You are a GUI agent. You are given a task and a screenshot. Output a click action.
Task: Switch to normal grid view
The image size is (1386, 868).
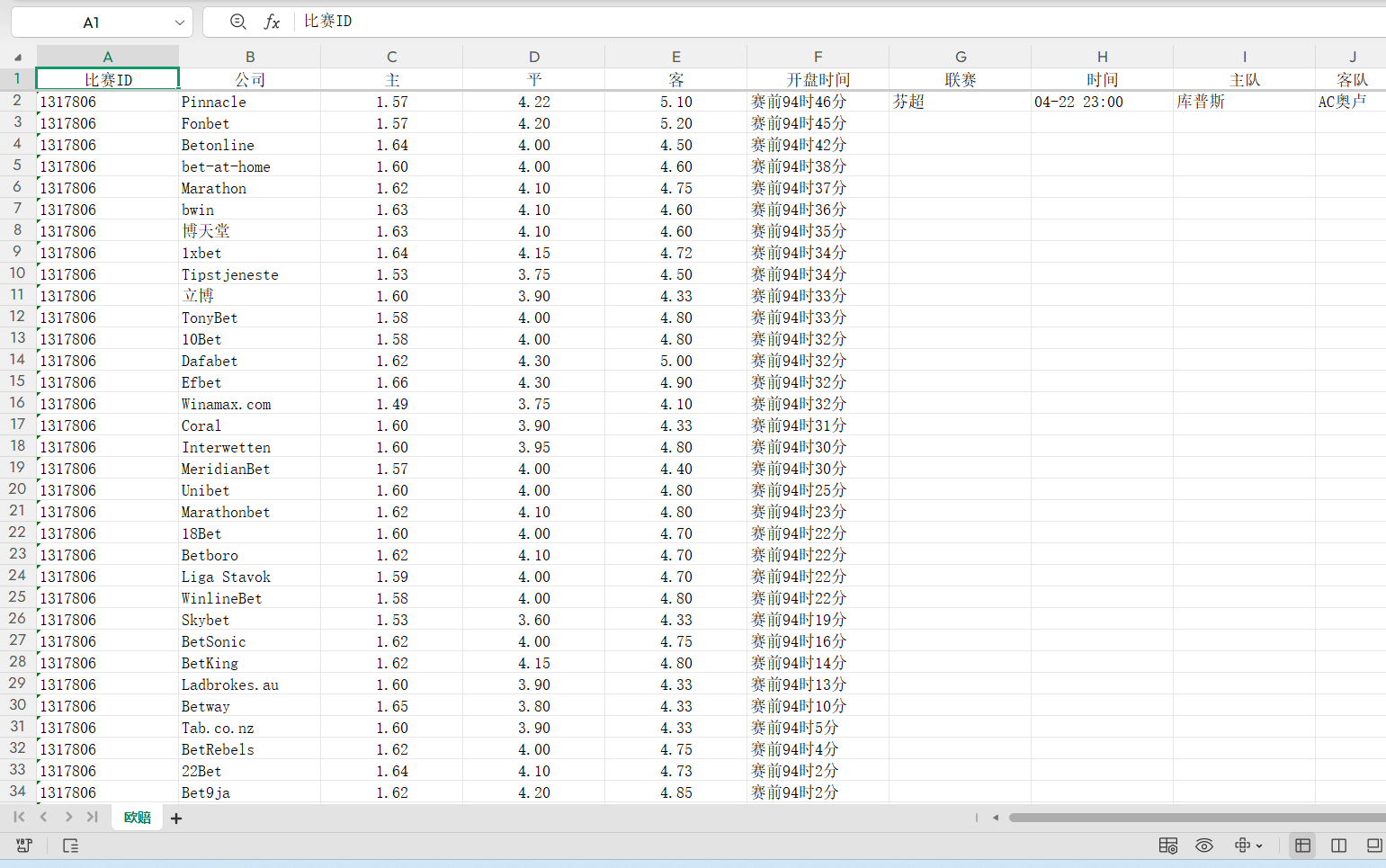1302,846
